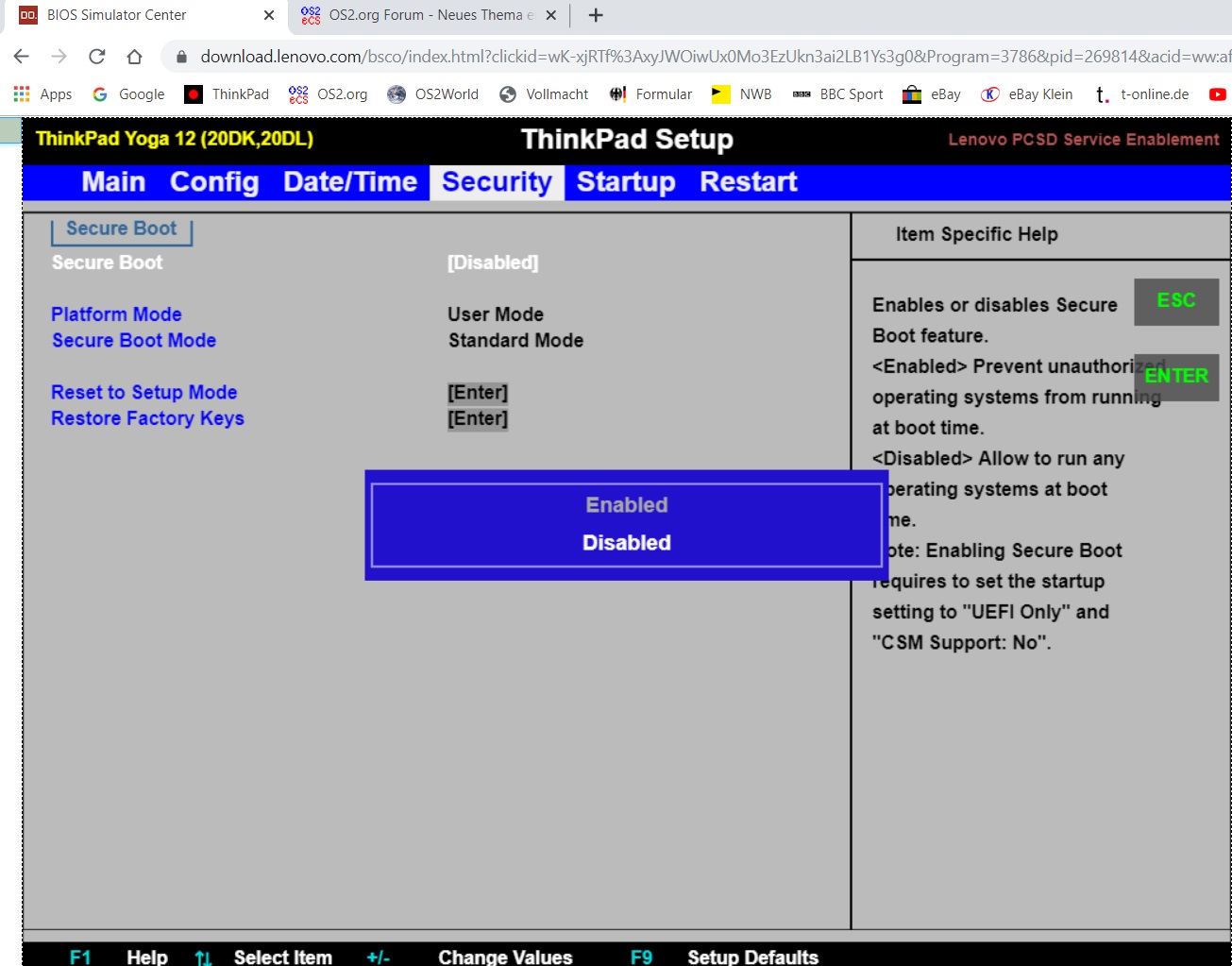Open the OS2World bookmark

(x=433, y=94)
